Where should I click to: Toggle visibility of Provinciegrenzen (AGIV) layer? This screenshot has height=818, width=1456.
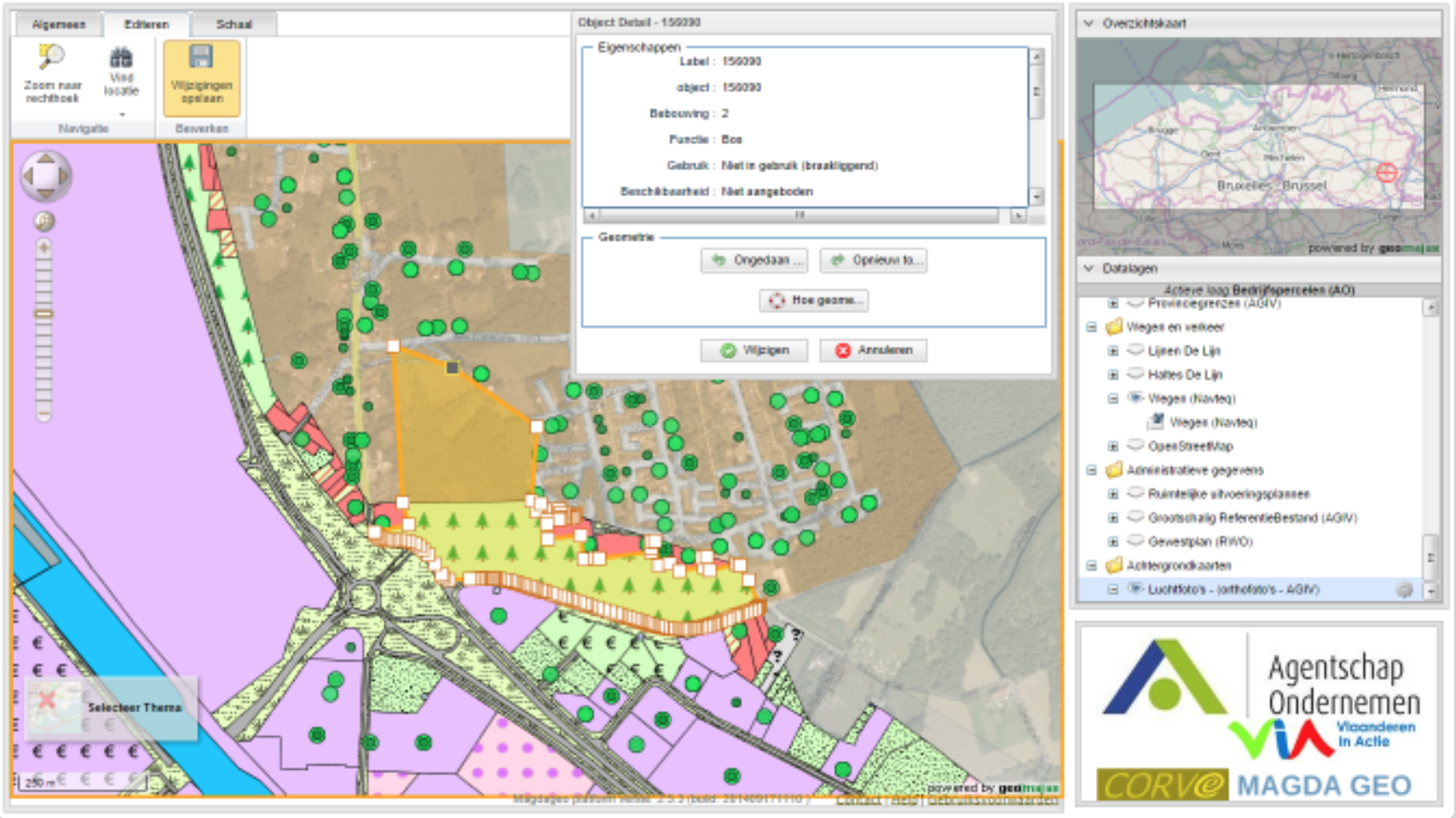[1135, 303]
